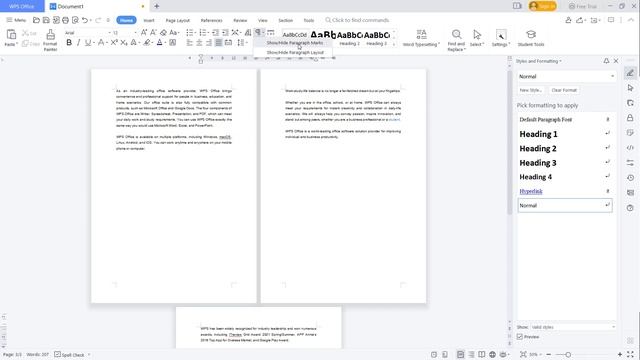Open the font size dropdown
640x360 pixels.
[x=136, y=33]
